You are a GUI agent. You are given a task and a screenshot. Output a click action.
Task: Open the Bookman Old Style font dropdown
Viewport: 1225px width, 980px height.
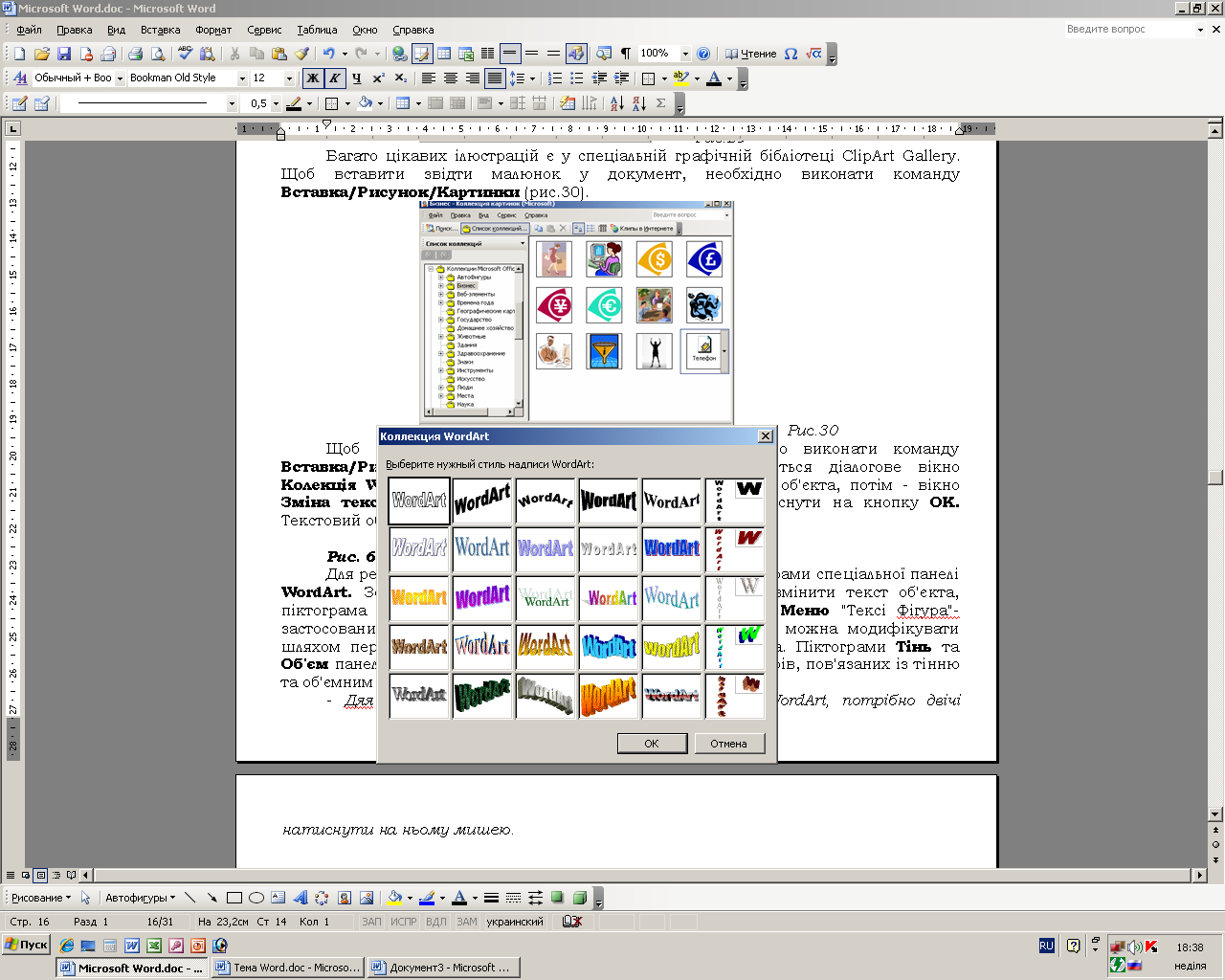(243, 78)
